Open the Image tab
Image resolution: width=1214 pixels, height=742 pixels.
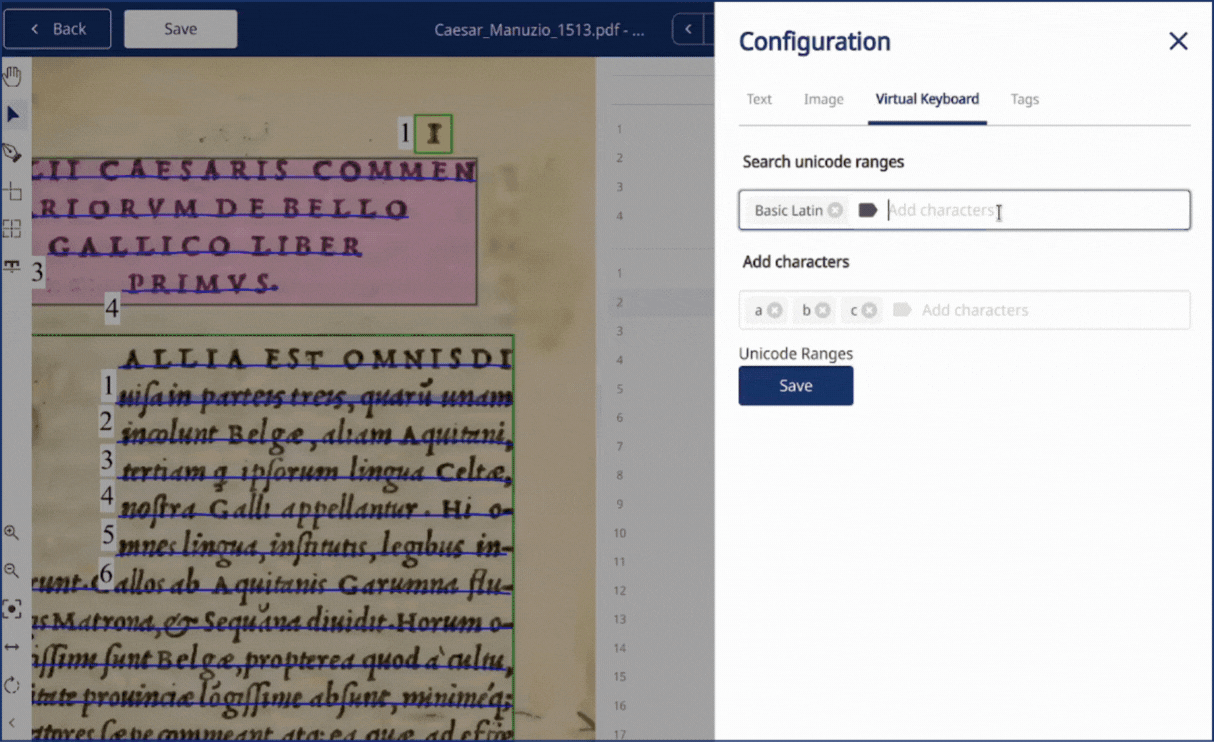823,99
